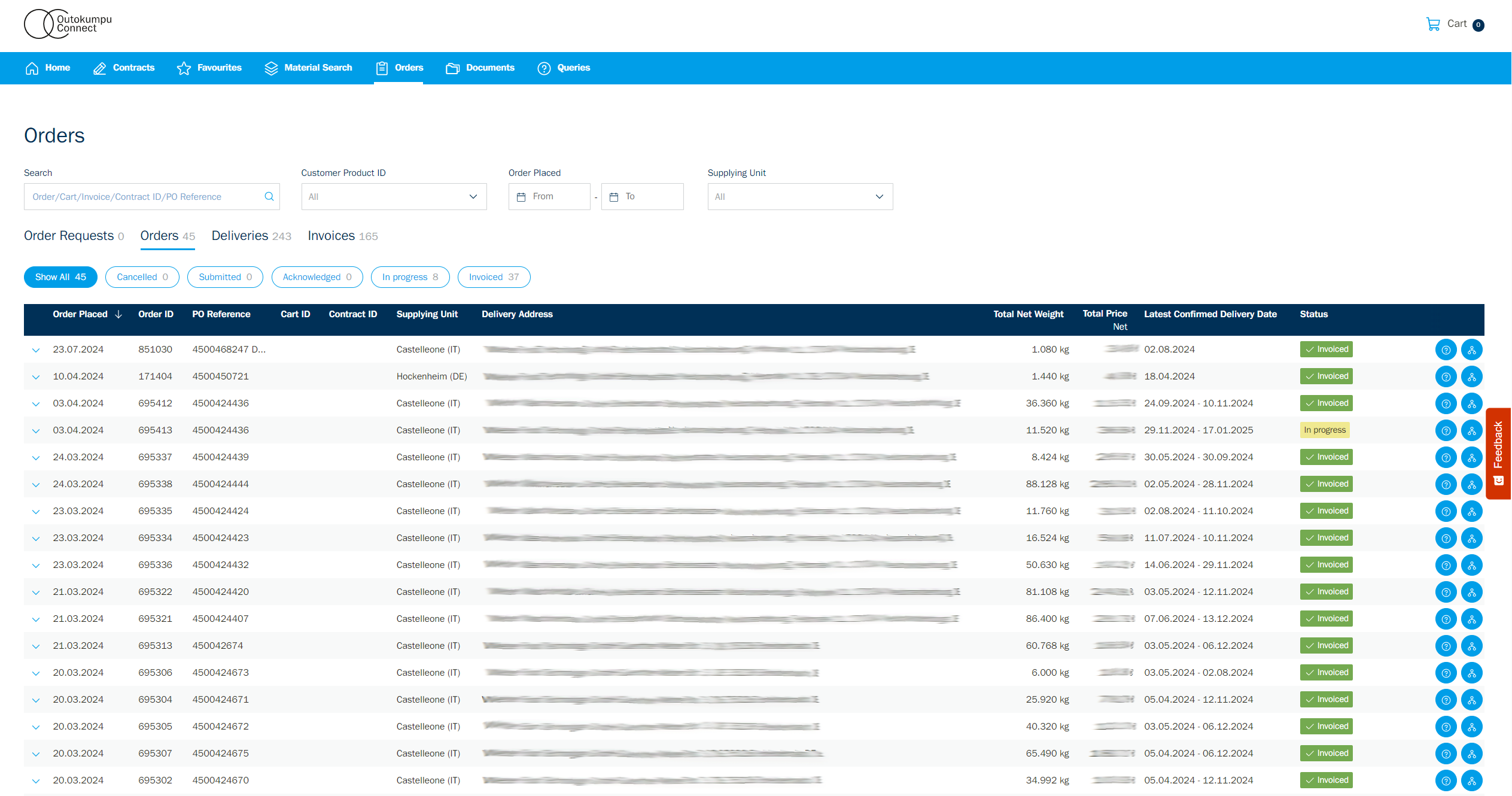
Task: Click query help icon for order 851030
Action: coord(1446,350)
